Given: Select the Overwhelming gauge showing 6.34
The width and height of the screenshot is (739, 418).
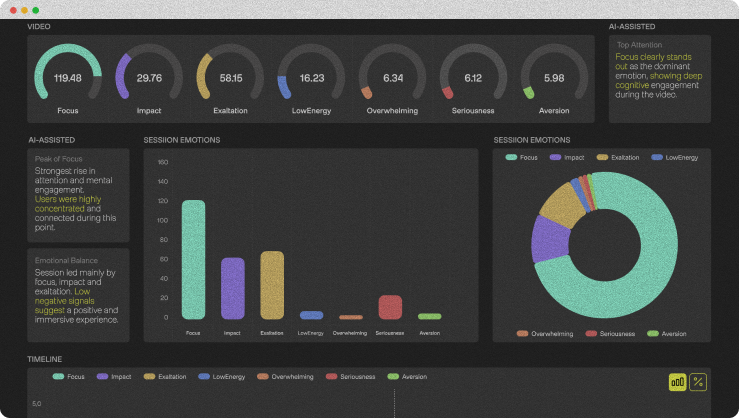Looking at the screenshot, I should pyautogui.click(x=392, y=78).
